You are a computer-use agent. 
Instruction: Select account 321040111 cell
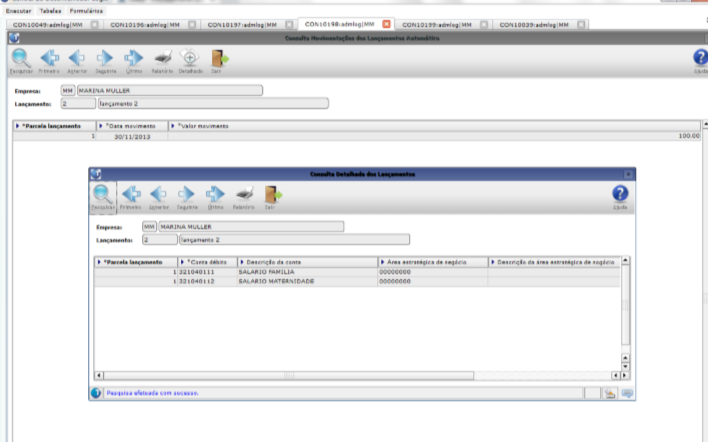pos(208,272)
